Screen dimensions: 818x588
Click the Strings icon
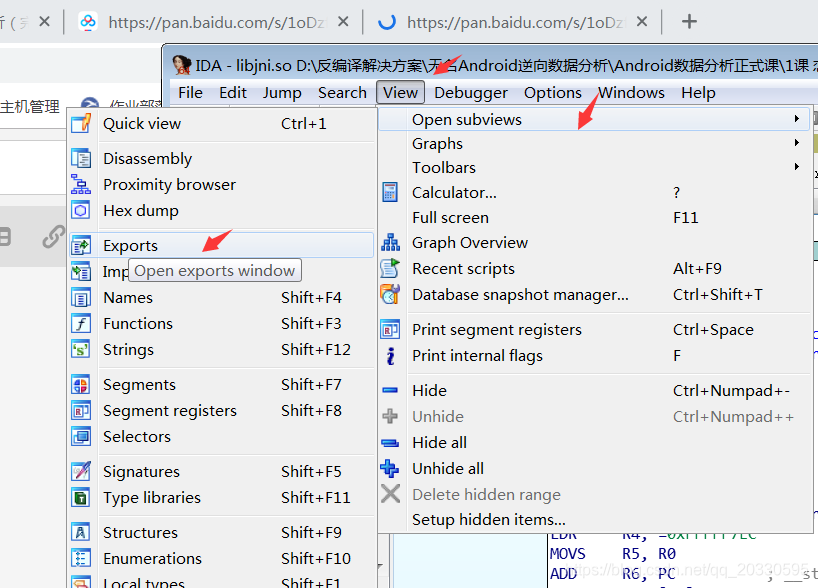[81, 350]
